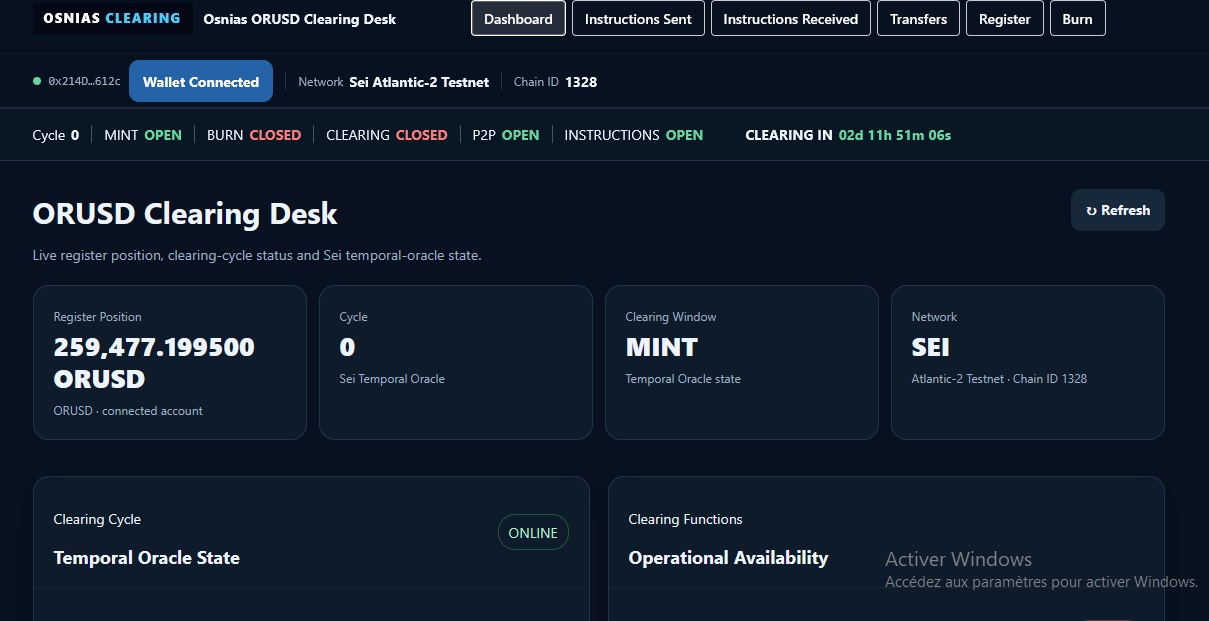Image resolution: width=1209 pixels, height=621 pixels.
Task: Click the Cycle 0 status bar entry
Action: click(x=56, y=135)
